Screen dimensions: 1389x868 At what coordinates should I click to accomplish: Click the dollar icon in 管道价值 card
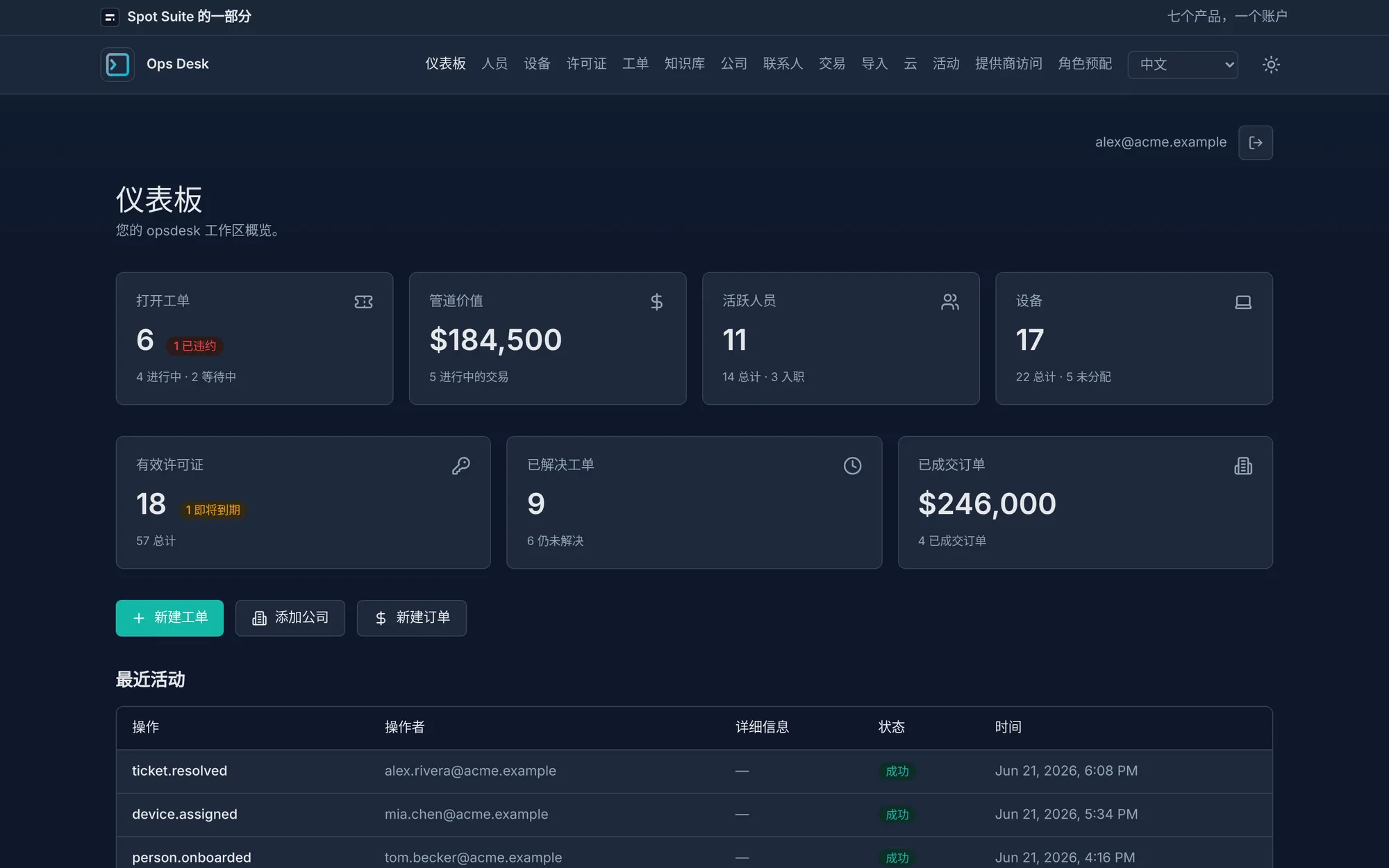click(656, 302)
